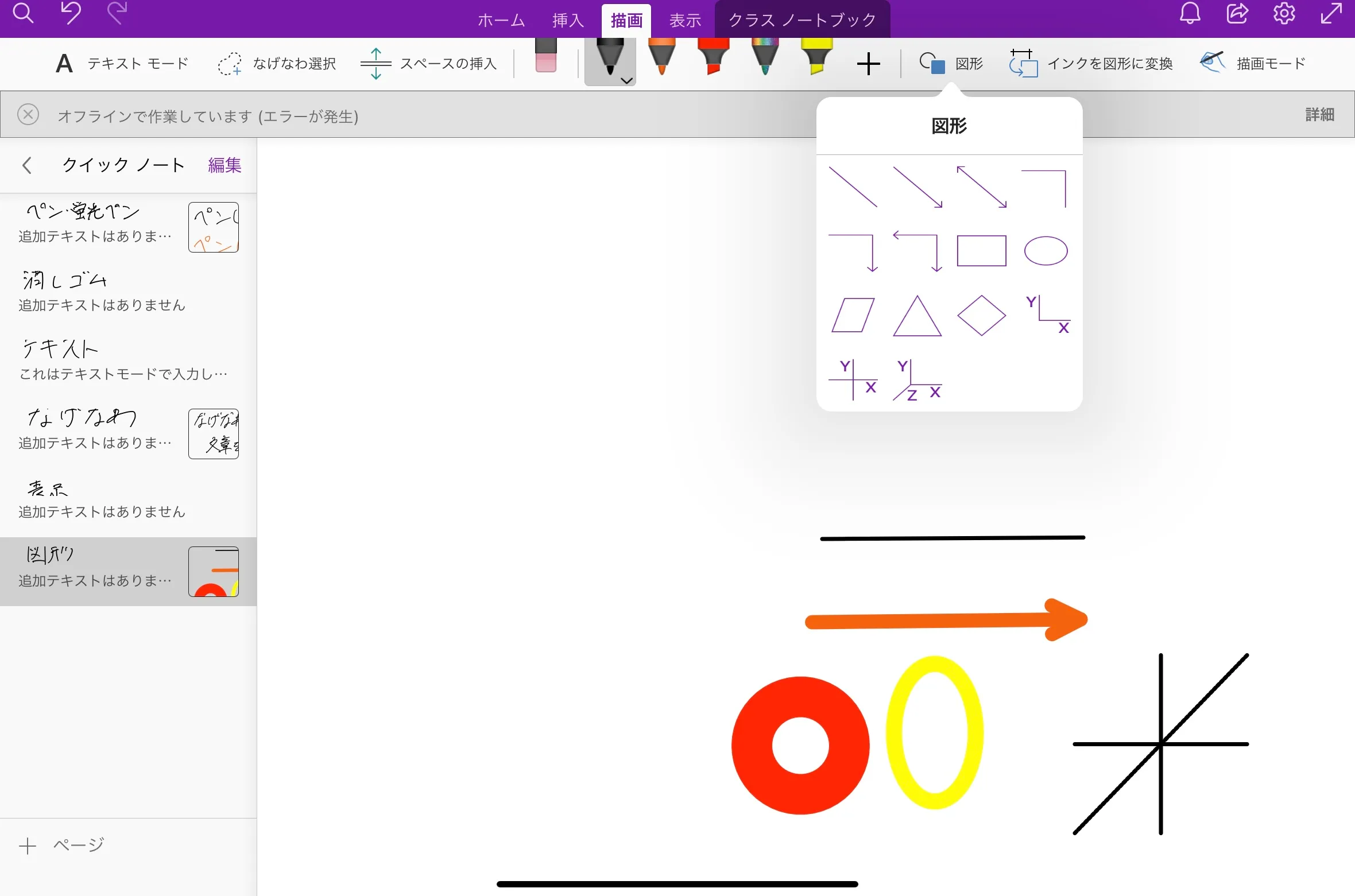Click the 編集 edit button
1355x896 pixels.
(224, 165)
